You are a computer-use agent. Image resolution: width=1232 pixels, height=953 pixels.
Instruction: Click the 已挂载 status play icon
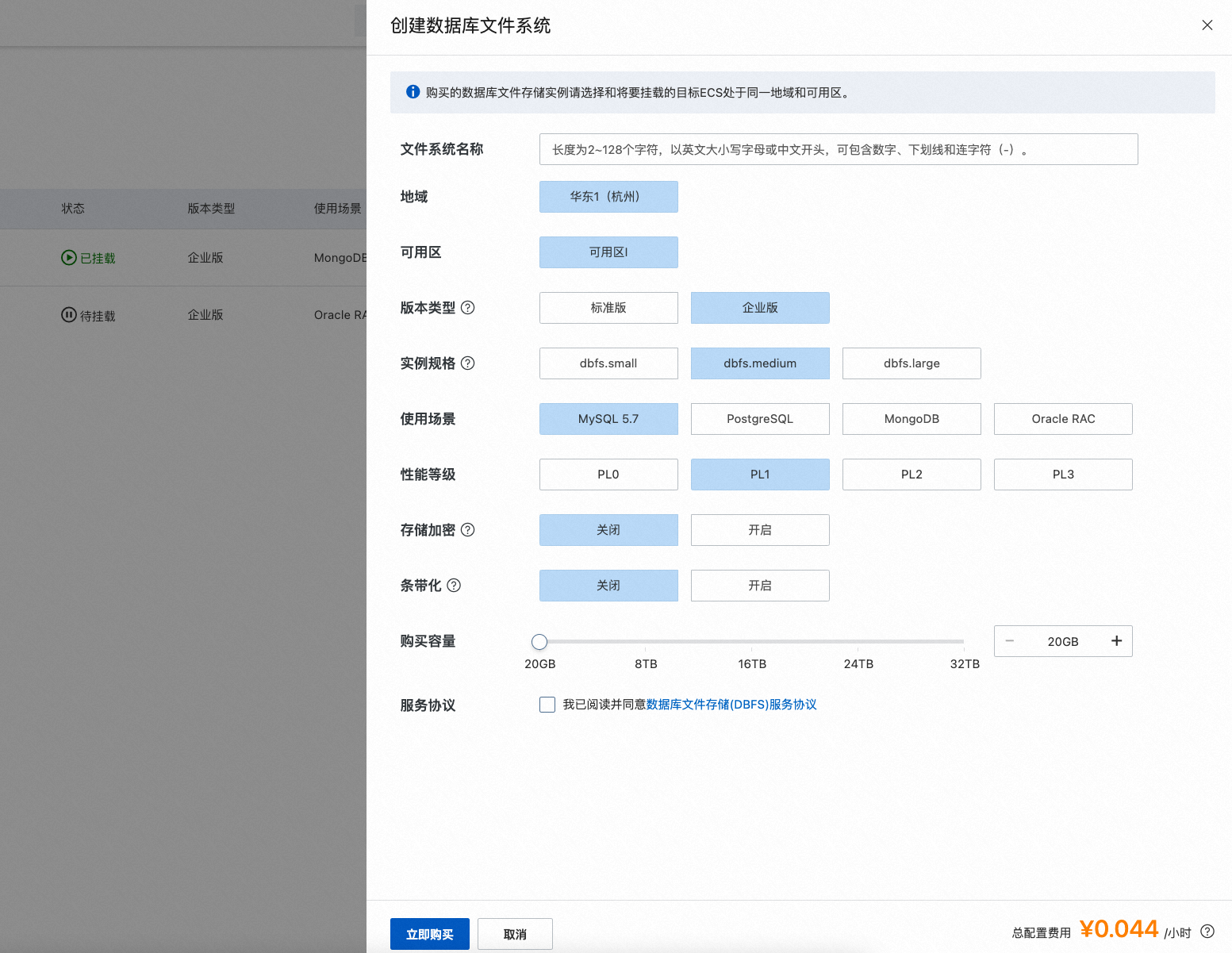point(69,257)
